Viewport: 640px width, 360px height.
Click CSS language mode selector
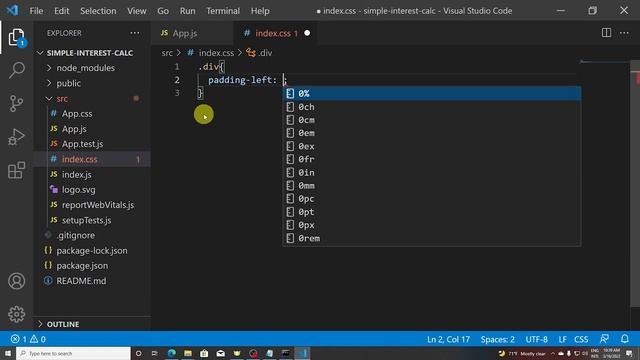[581, 339]
